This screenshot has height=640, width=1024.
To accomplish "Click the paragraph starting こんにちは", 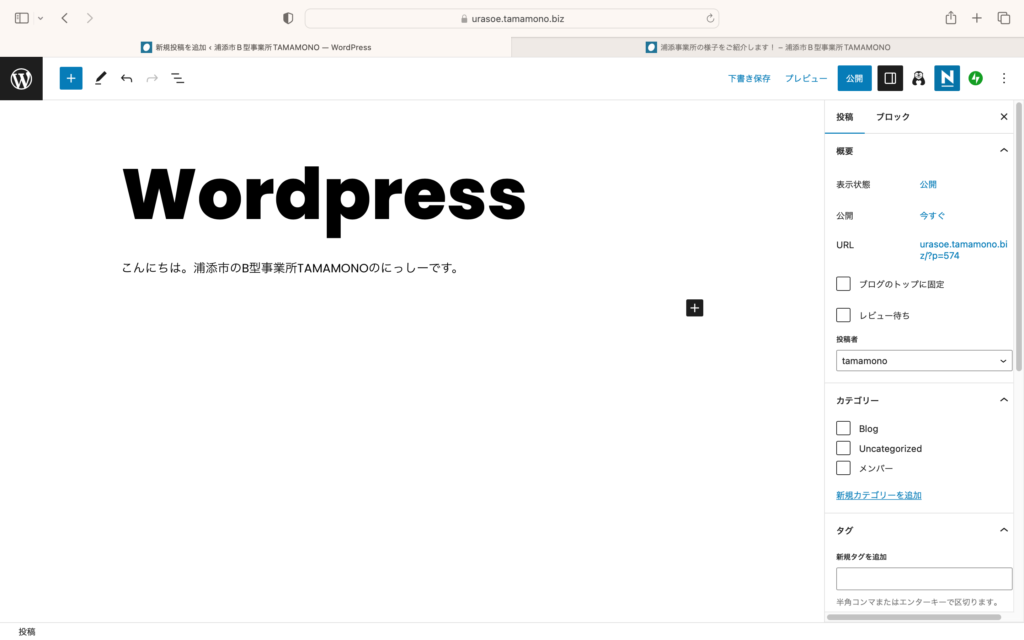I will coord(291,268).
